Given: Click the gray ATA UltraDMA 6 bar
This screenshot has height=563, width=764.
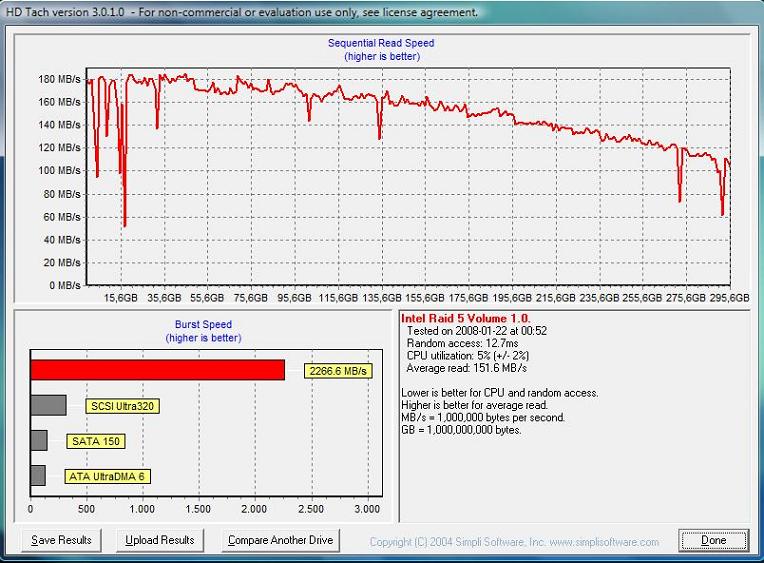Looking at the screenshot, I should pyautogui.click(x=38, y=475).
